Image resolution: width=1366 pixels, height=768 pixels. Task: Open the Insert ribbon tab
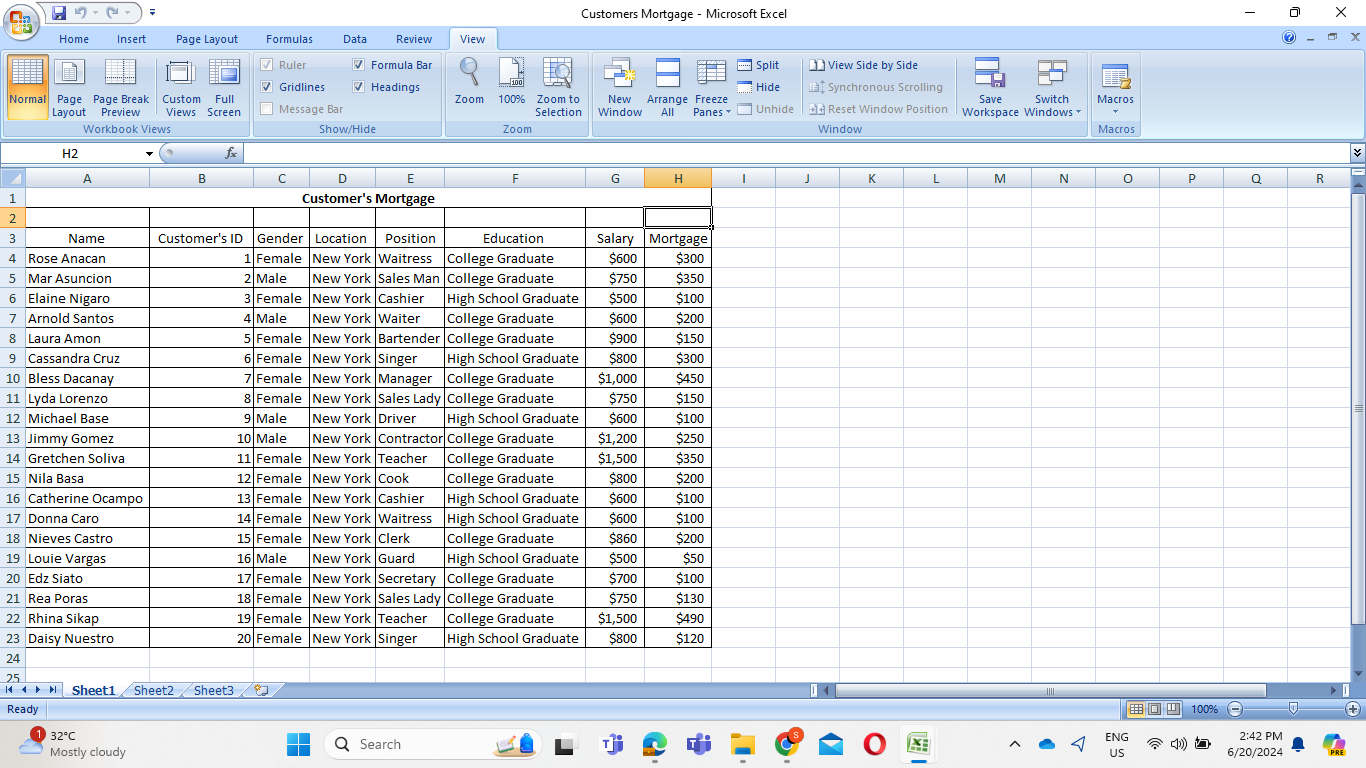click(x=131, y=39)
